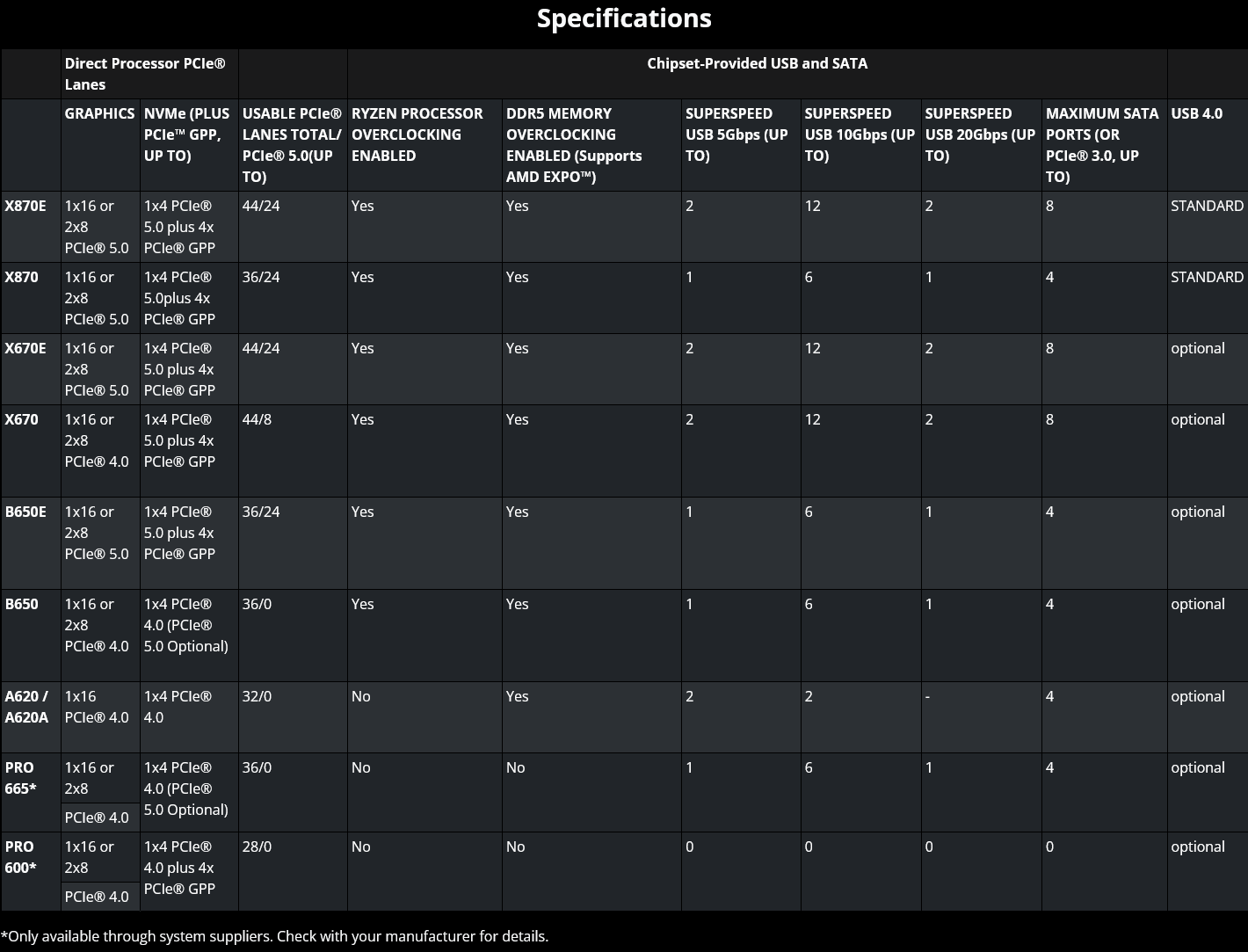The width and height of the screenshot is (1248, 952).
Task: Select the A620 / A620A row label
Action: pyautogui.click(x=27, y=707)
